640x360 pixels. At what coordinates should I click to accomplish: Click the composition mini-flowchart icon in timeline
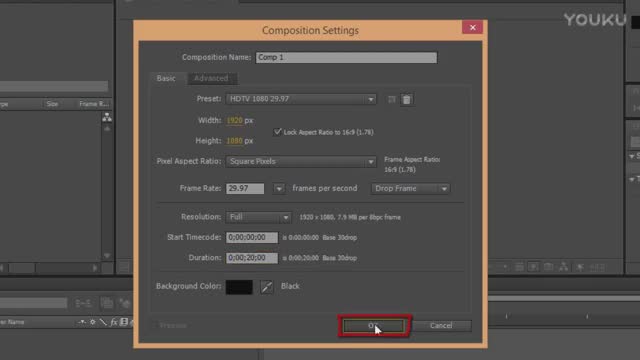[x=83, y=303]
